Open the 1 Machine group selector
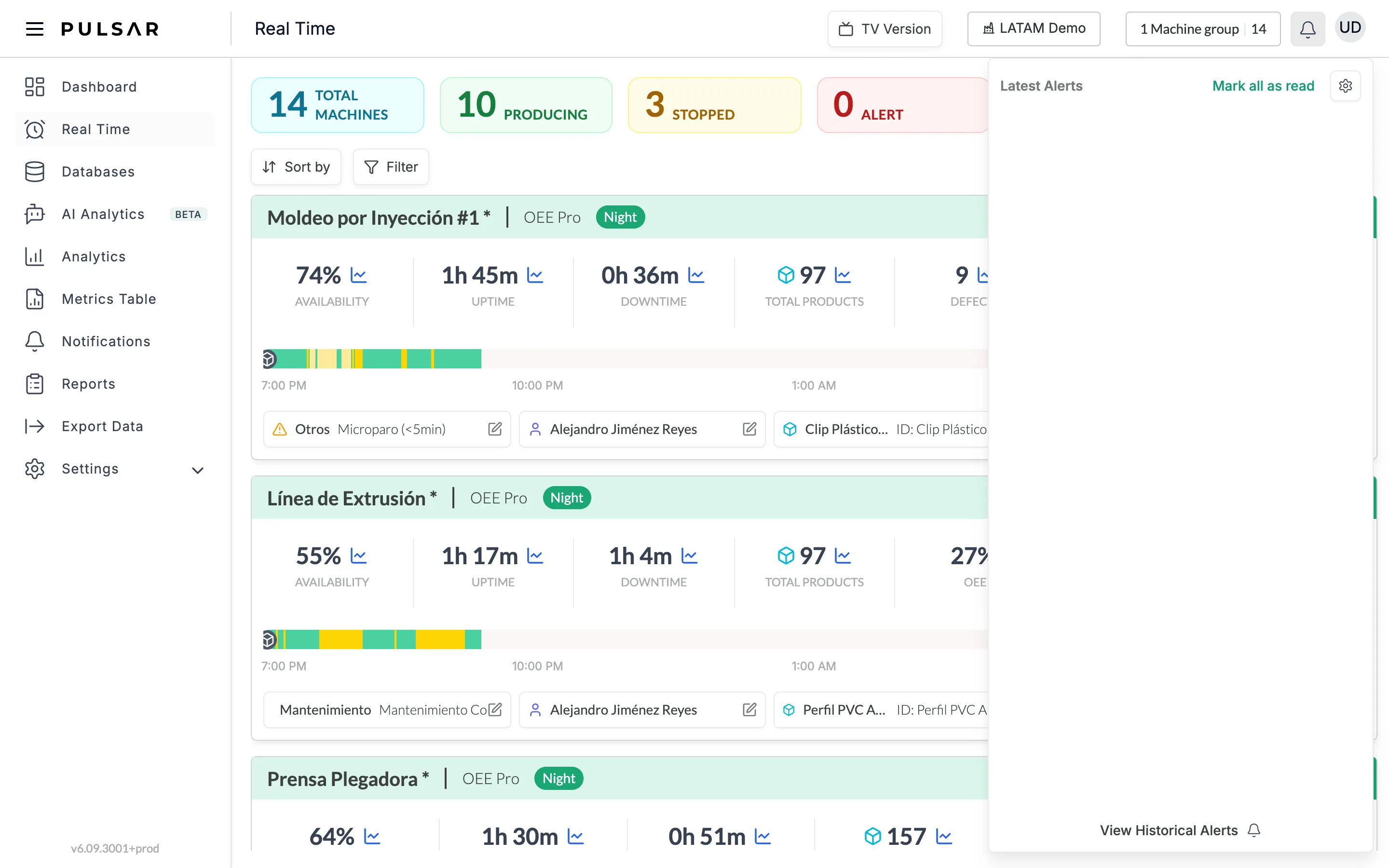Viewport: 1389px width, 868px height. (x=1203, y=29)
